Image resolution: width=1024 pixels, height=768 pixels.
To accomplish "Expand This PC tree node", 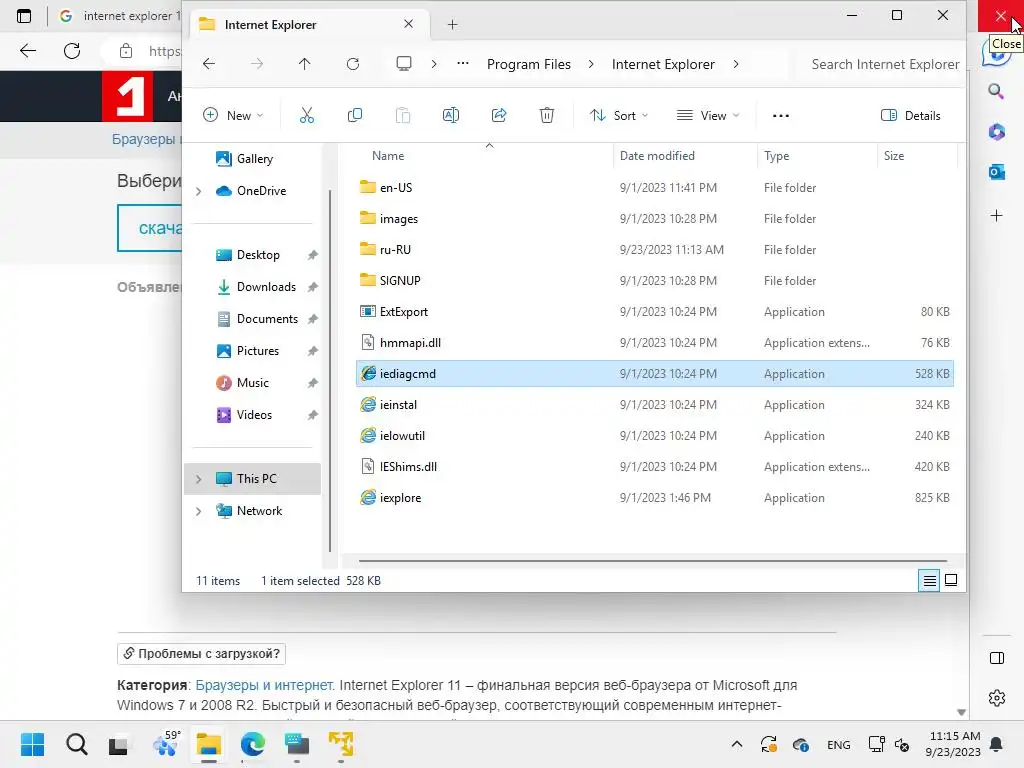I will pos(199,479).
